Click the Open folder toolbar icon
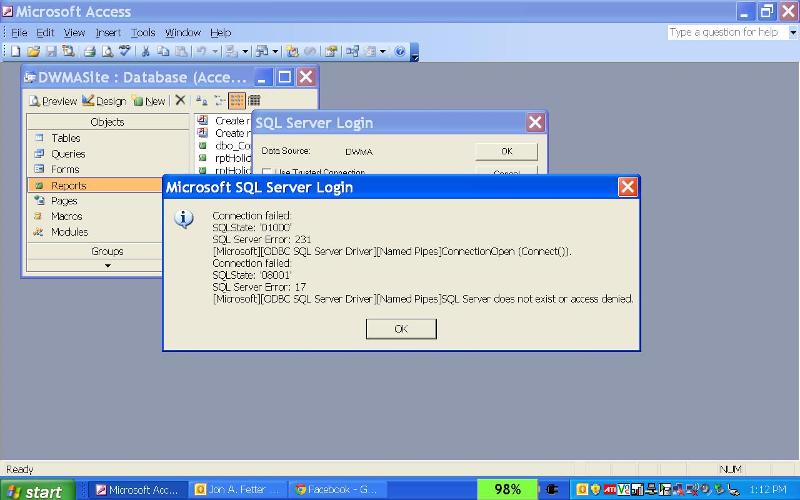The width and height of the screenshot is (800, 500). click(x=34, y=51)
